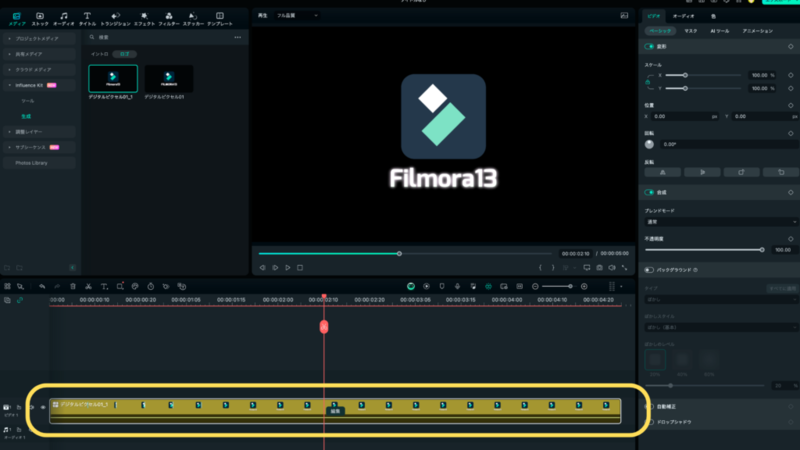Select the アニメーション sub-tab
This screenshot has width=800, height=450.
point(758,31)
